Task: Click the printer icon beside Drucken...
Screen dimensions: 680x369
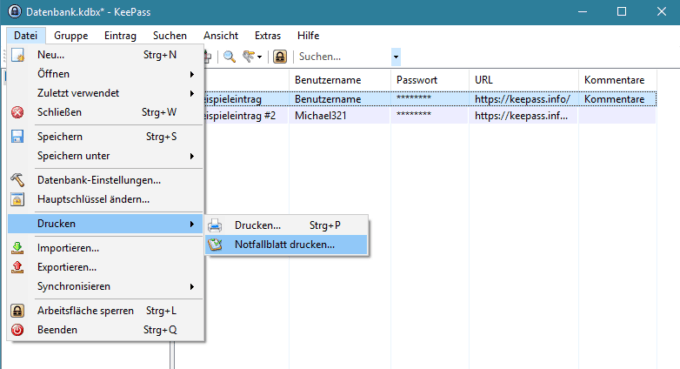Action: click(x=215, y=225)
